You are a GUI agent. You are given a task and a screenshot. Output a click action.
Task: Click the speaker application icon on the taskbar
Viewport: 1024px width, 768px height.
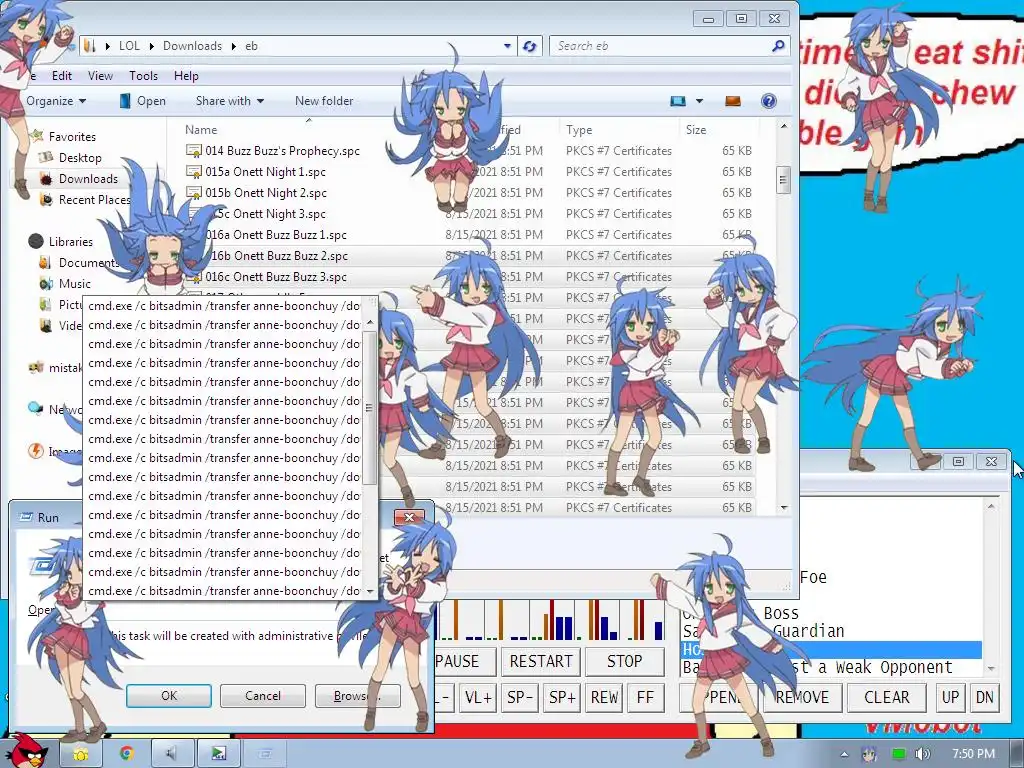[x=172, y=754]
